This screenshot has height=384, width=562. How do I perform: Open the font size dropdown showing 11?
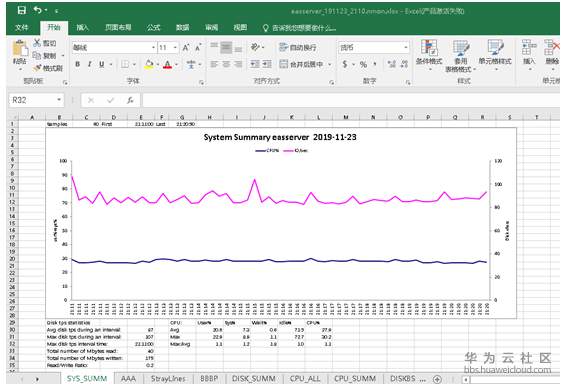pos(175,47)
